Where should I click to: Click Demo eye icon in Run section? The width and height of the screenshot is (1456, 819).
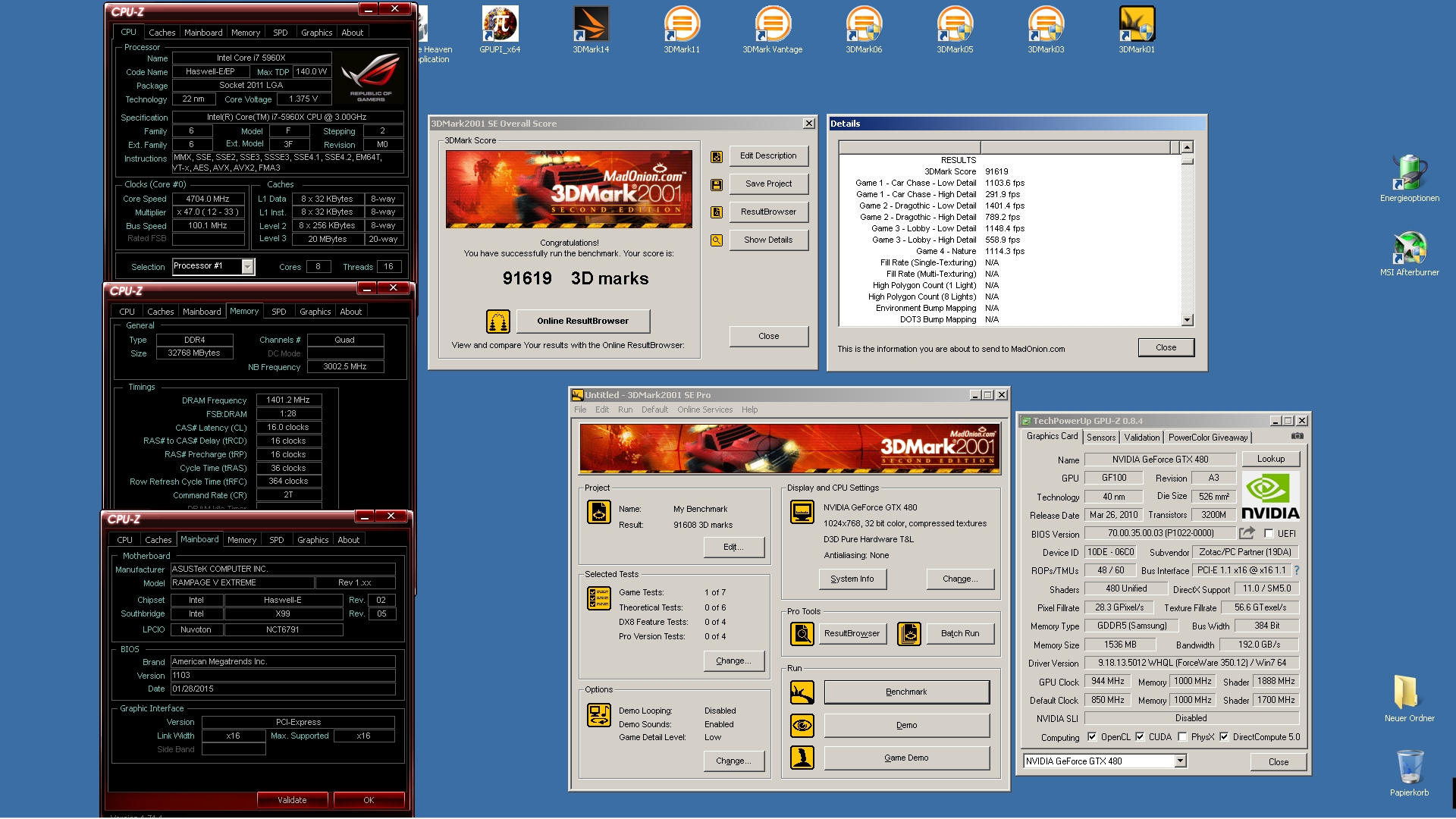[x=802, y=726]
